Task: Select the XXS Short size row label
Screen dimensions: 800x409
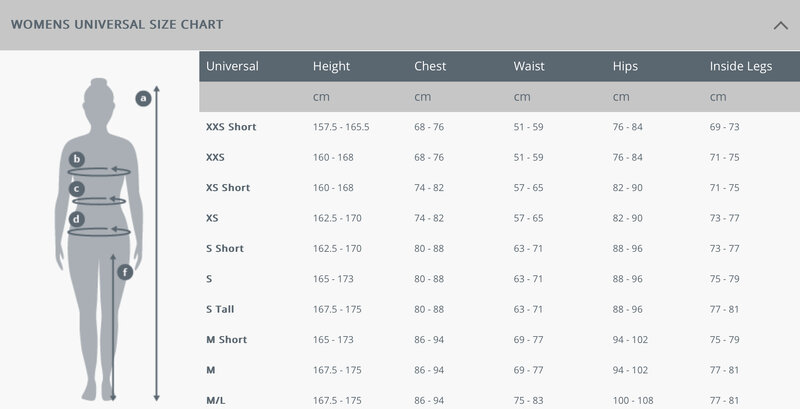Action: click(231, 127)
